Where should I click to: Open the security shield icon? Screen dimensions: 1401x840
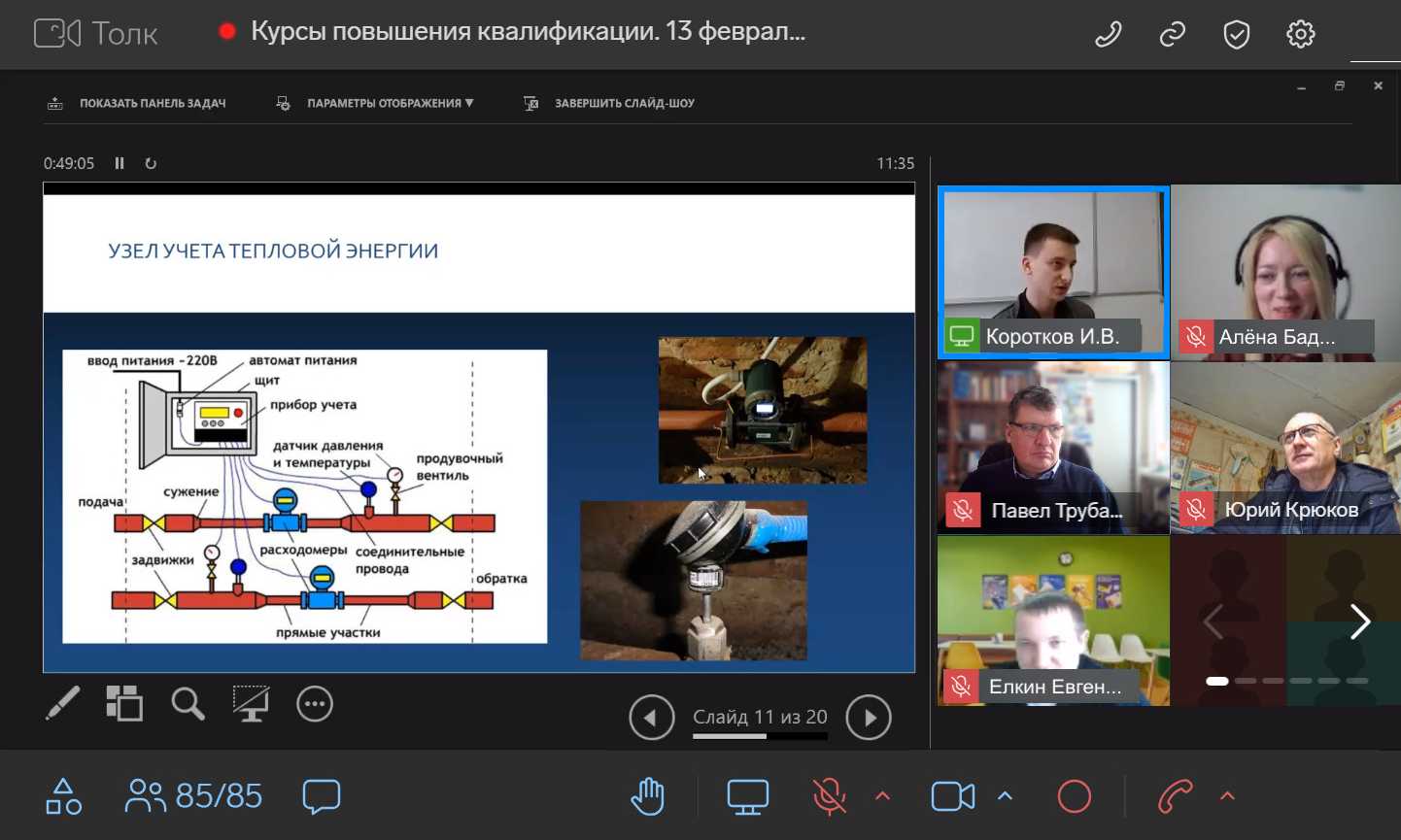click(x=1236, y=35)
